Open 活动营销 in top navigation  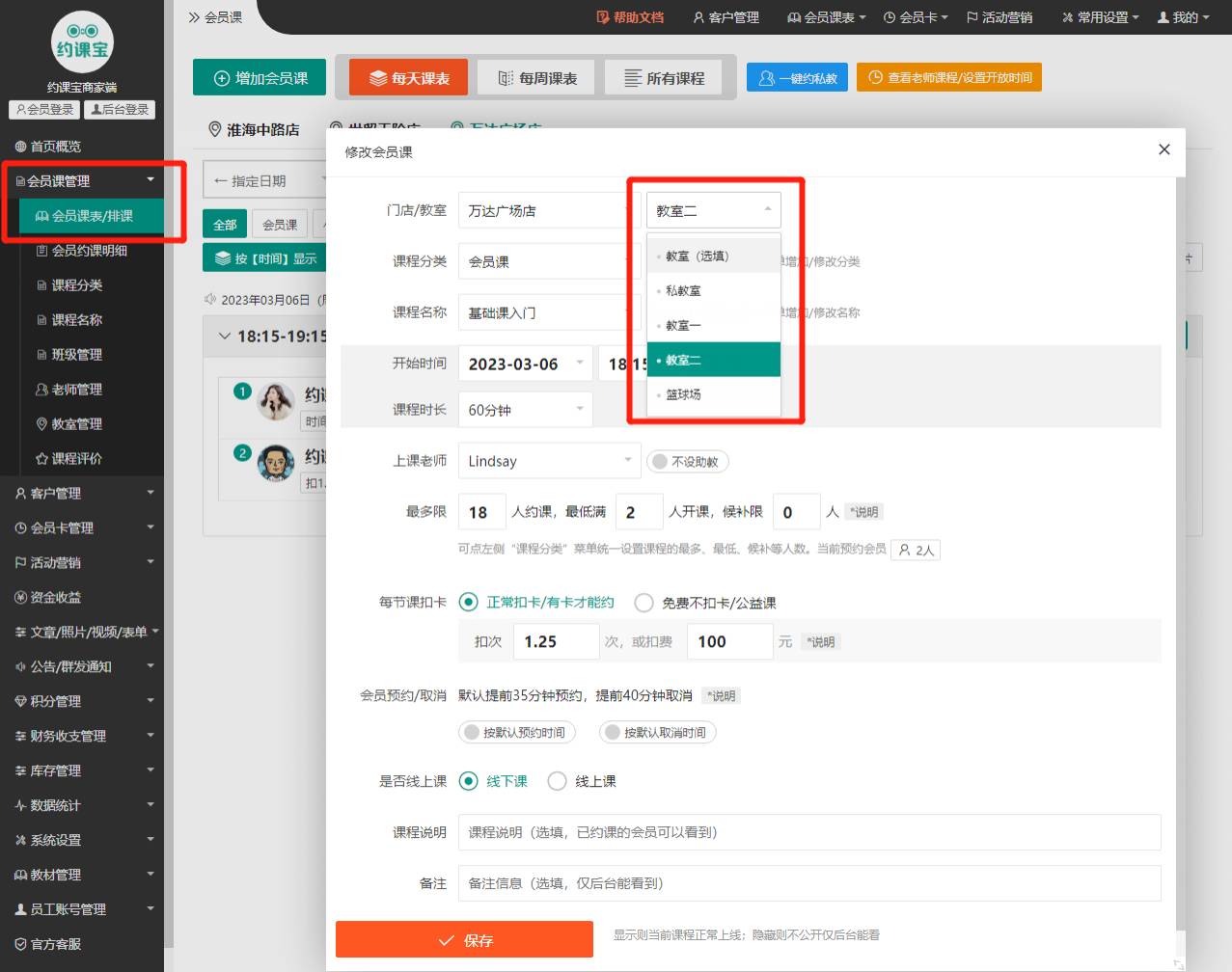tap(999, 17)
